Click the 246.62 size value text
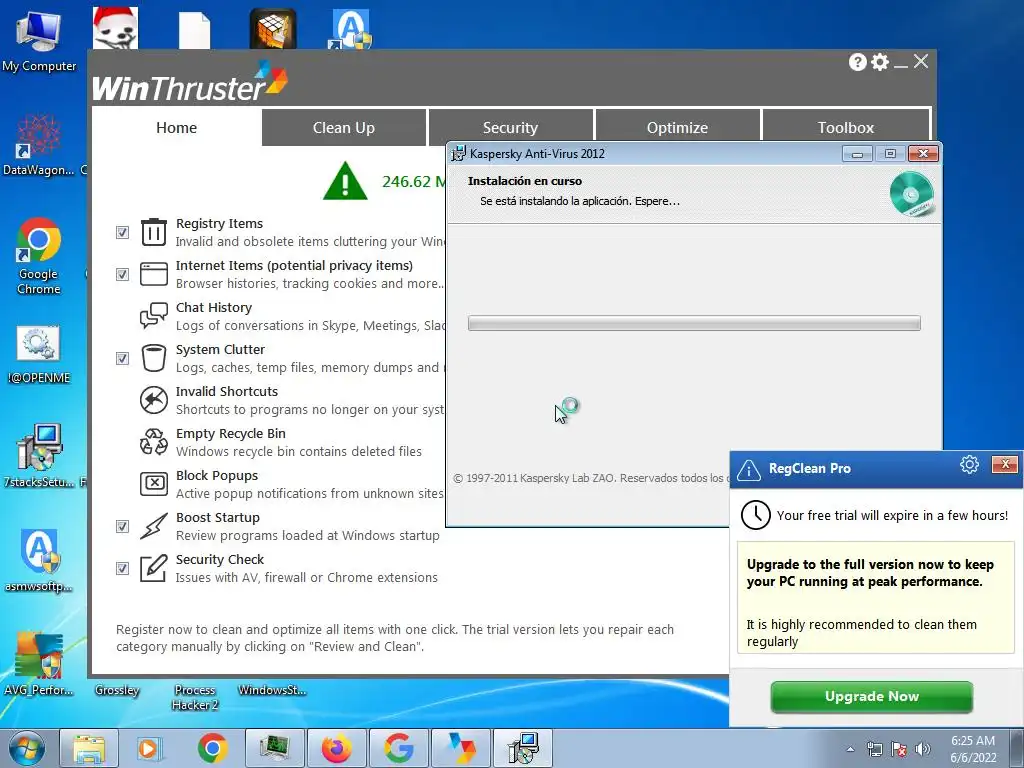This screenshot has width=1024, height=768. tap(414, 182)
